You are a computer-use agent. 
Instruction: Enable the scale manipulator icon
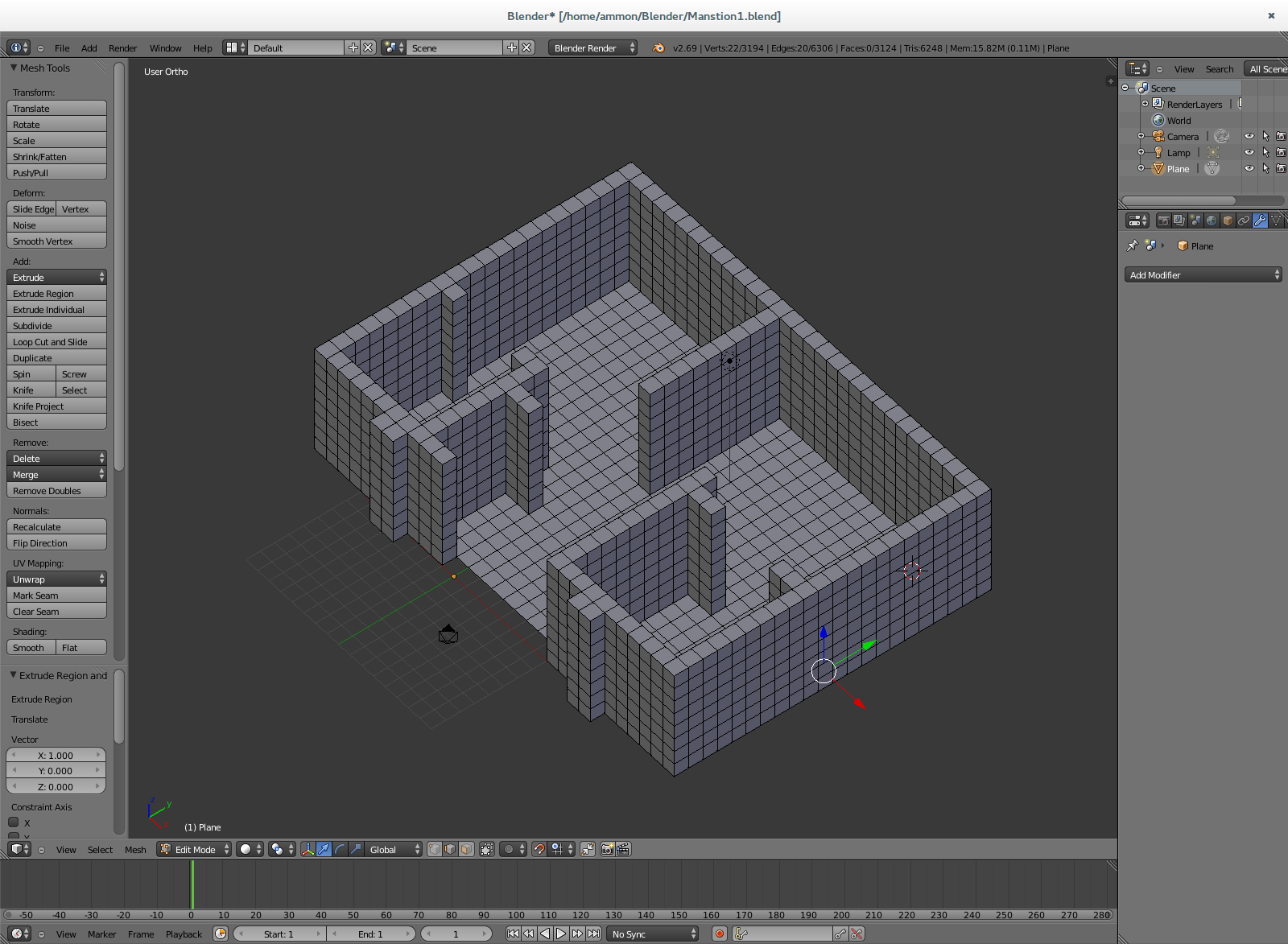click(356, 849)
